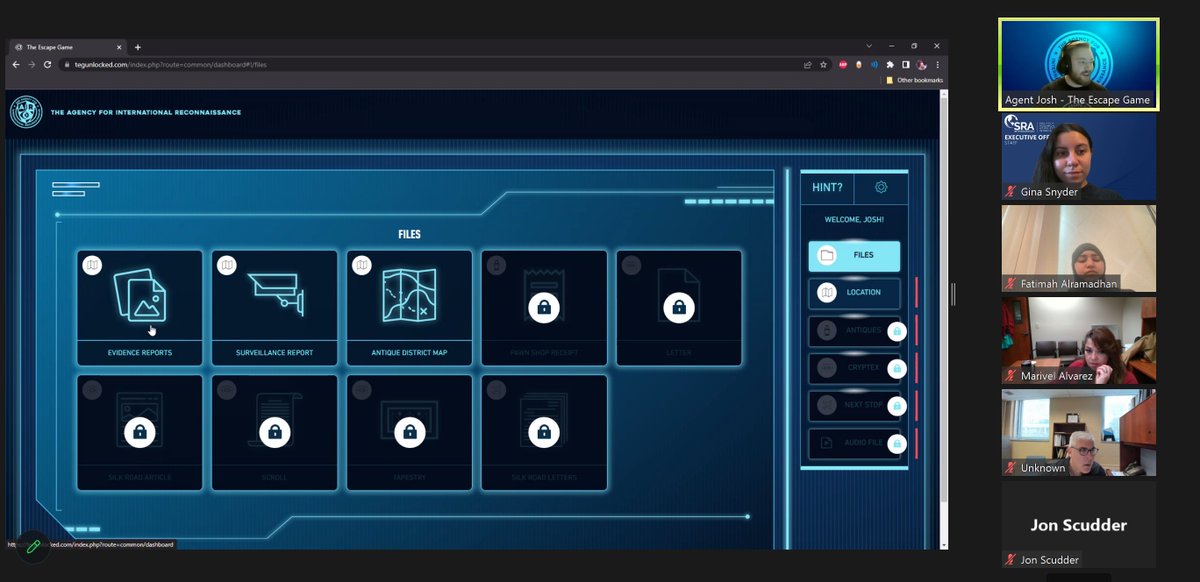Select the LOCATION sidebar tab
Viewport: 1200px width, 582px height.
click(x=854, y=293)
